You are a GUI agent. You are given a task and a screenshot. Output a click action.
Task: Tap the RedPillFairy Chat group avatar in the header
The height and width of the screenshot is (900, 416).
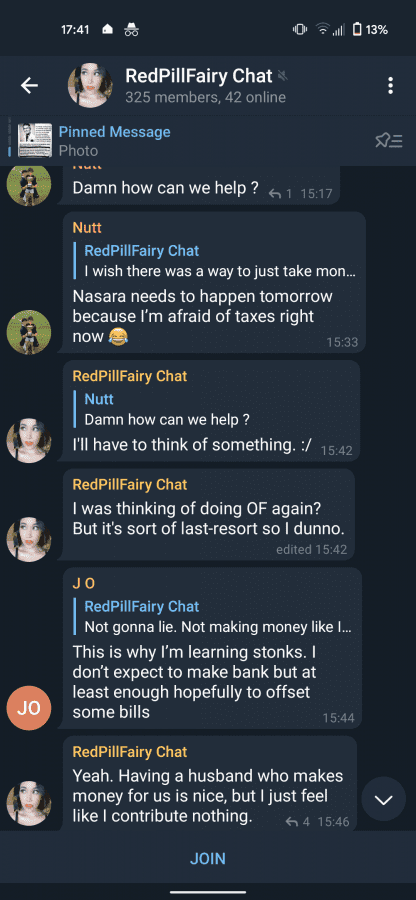point(90,86)
